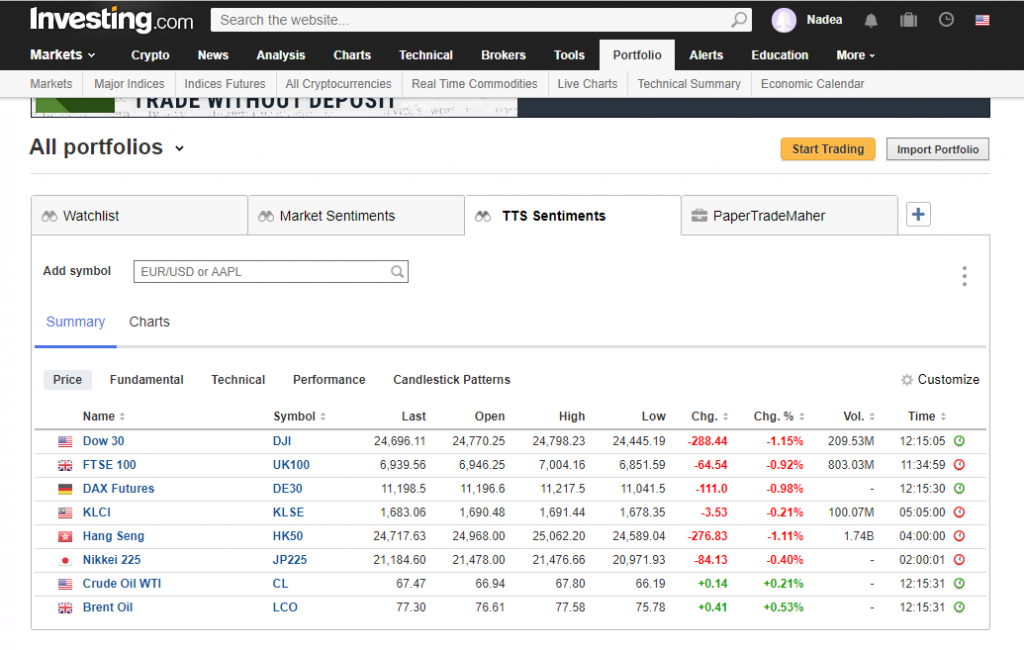Switch to the Charts tab
Image resolution: width=1024 pixels, height=650 pixels.
(149, 321)
